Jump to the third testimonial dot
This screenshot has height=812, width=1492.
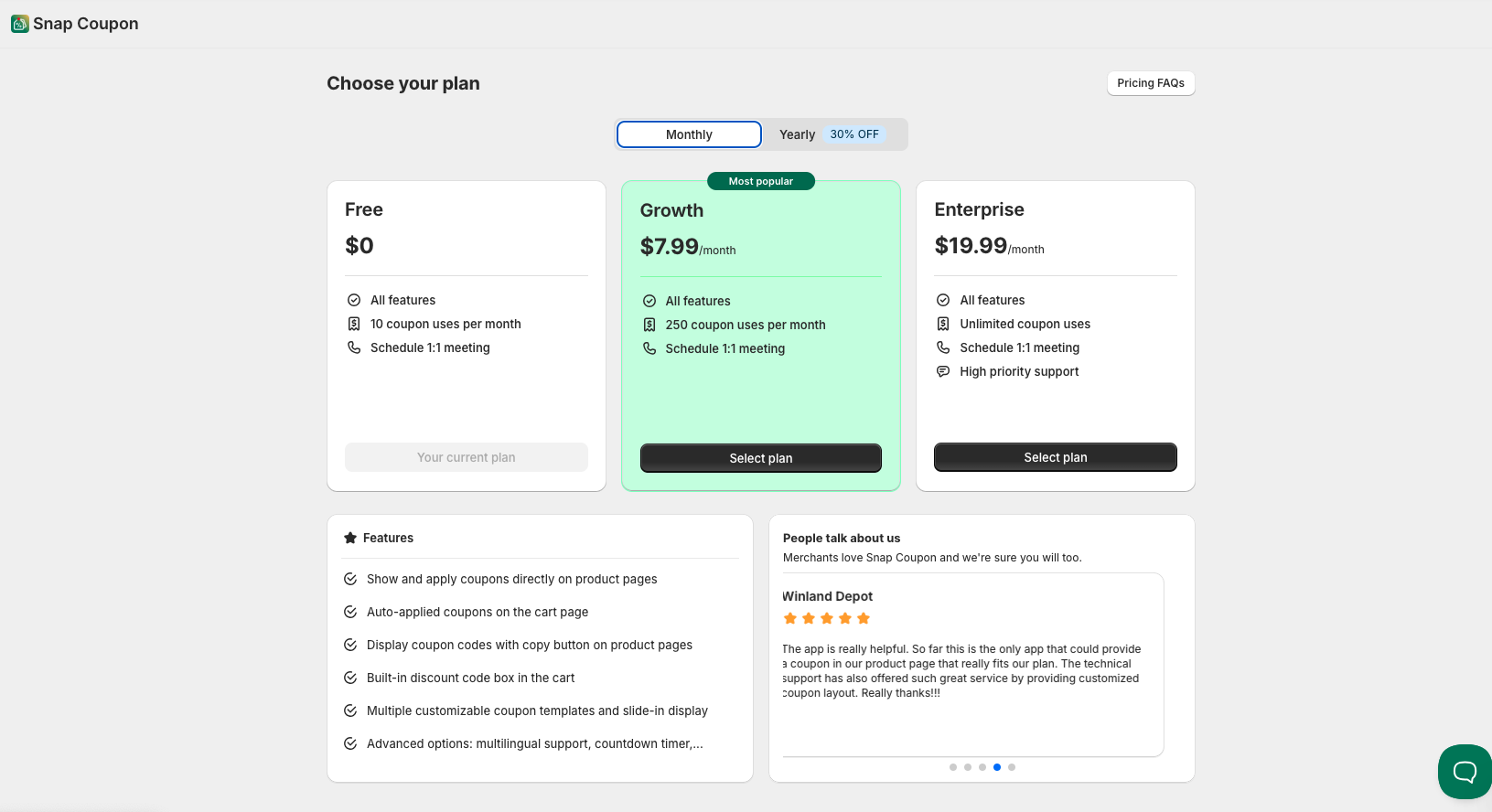click(982, 767)
